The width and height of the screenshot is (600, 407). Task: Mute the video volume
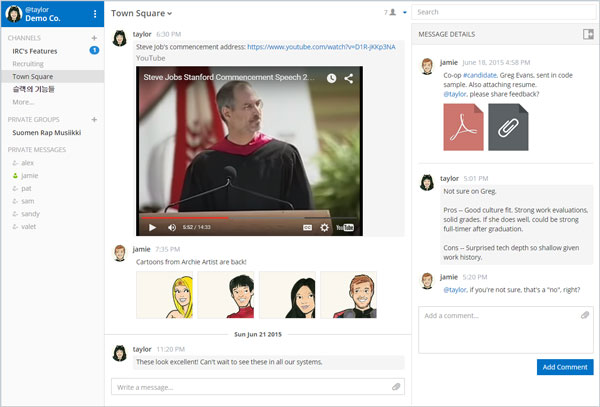point(171,227)
